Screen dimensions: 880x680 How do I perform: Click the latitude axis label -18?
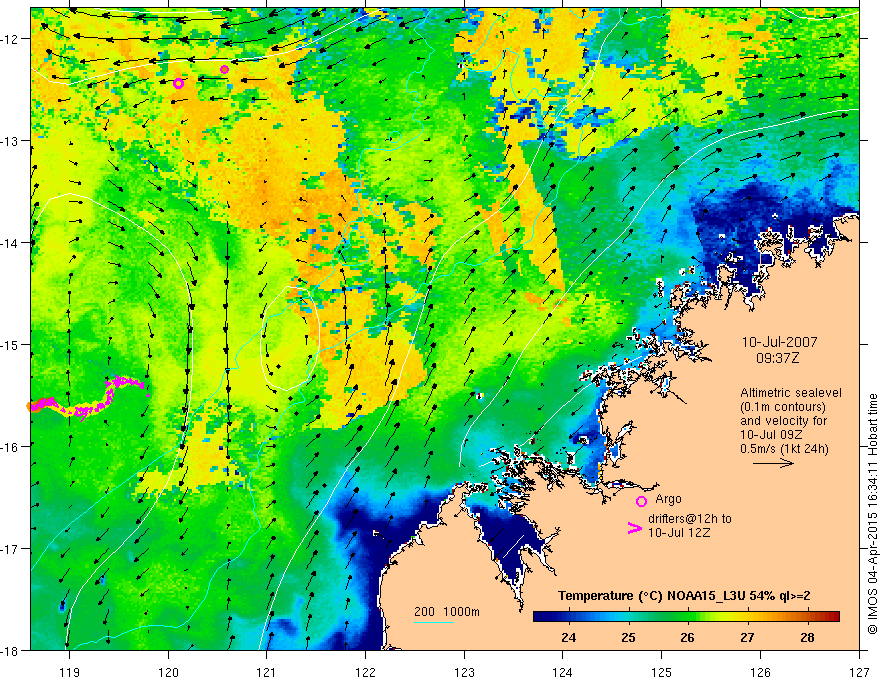point(11,650)
